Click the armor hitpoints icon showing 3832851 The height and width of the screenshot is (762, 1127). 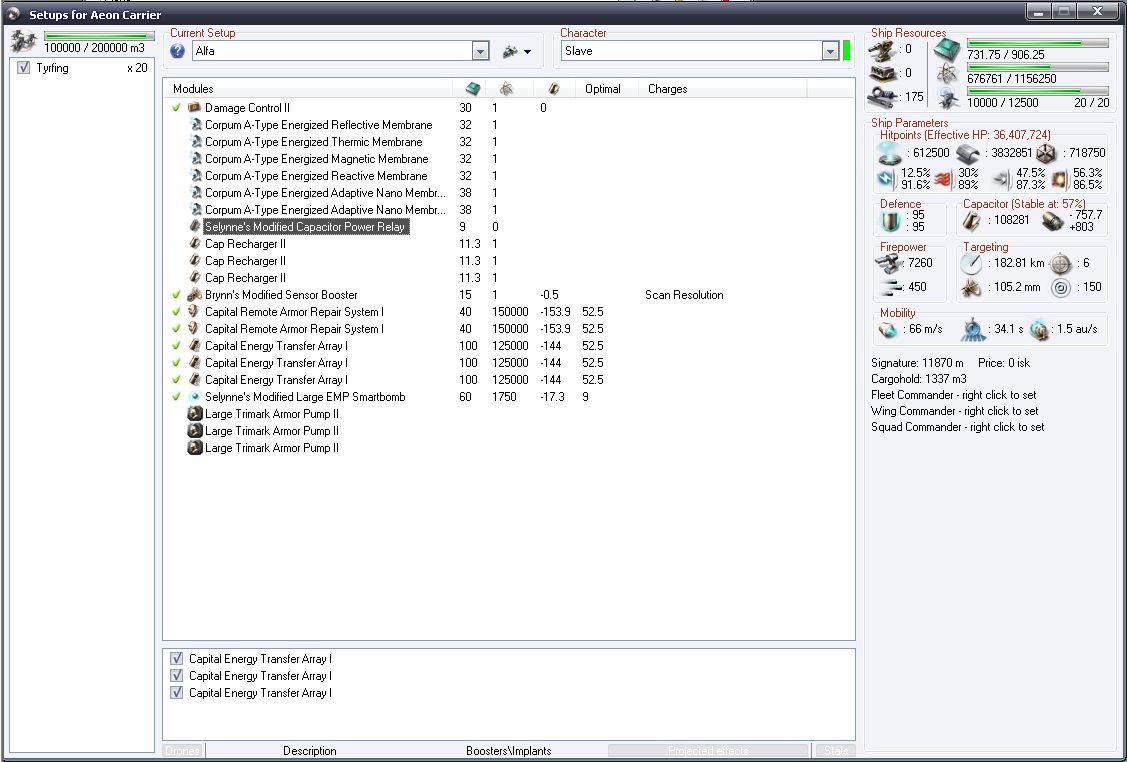pyautogui.click(x=969, y=152)
